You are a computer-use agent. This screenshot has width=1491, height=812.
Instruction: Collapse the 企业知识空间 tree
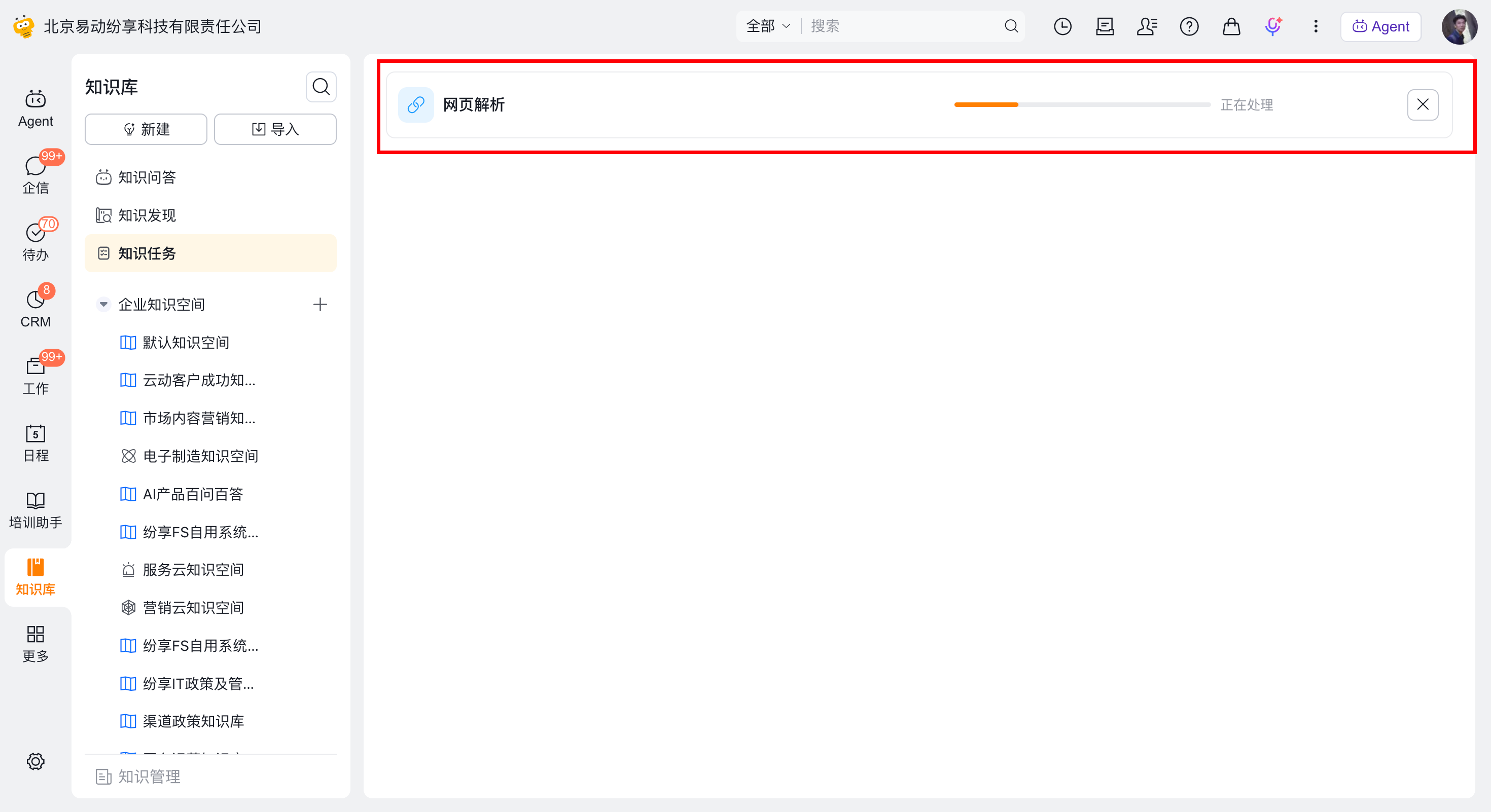click(x=103, y=304)
